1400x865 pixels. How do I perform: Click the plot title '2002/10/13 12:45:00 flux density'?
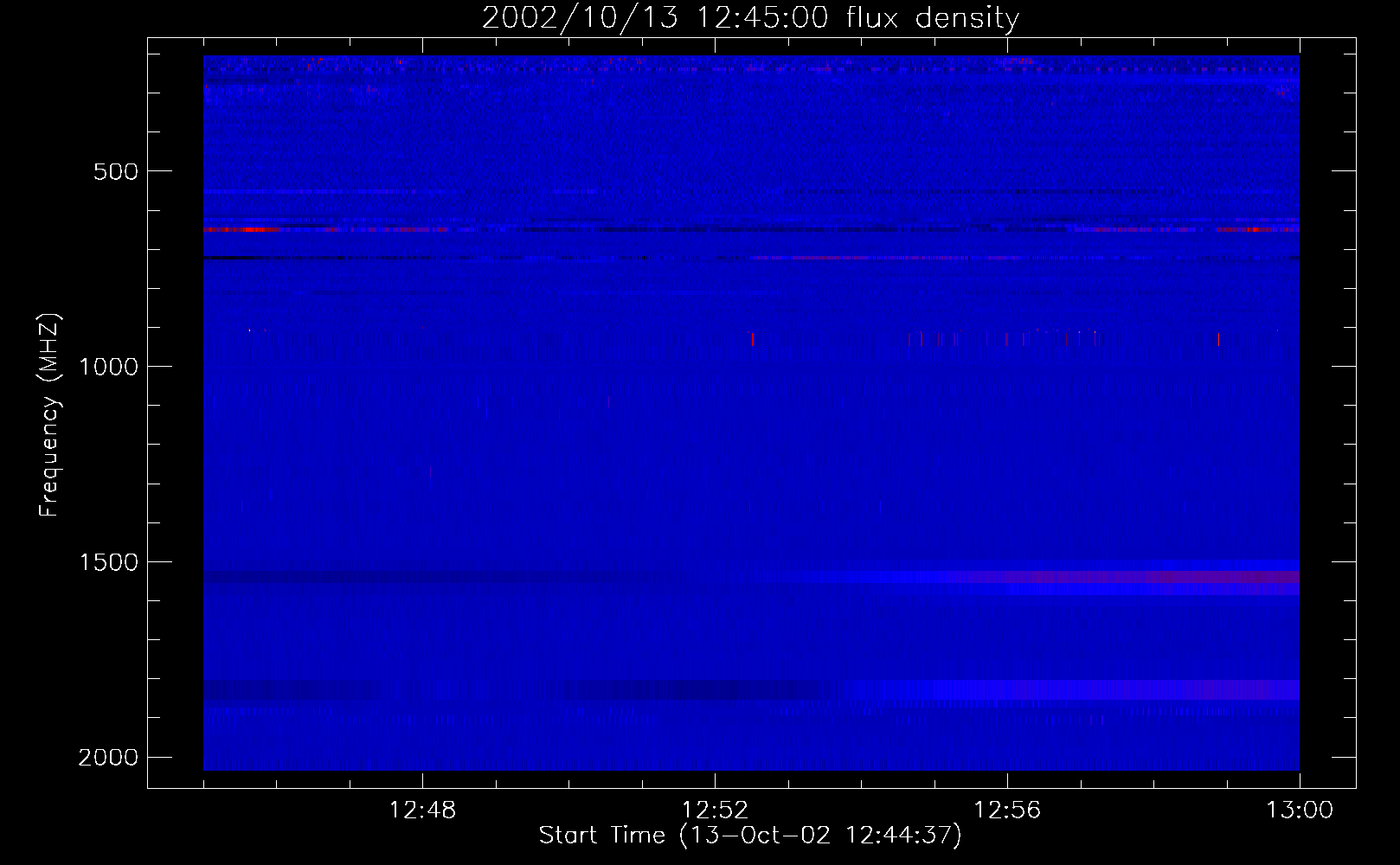pos(750,18)
